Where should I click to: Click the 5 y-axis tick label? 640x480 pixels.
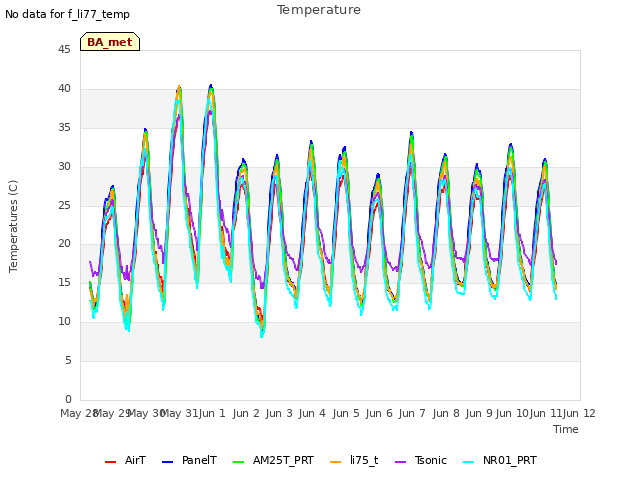(x=68, y=360)
